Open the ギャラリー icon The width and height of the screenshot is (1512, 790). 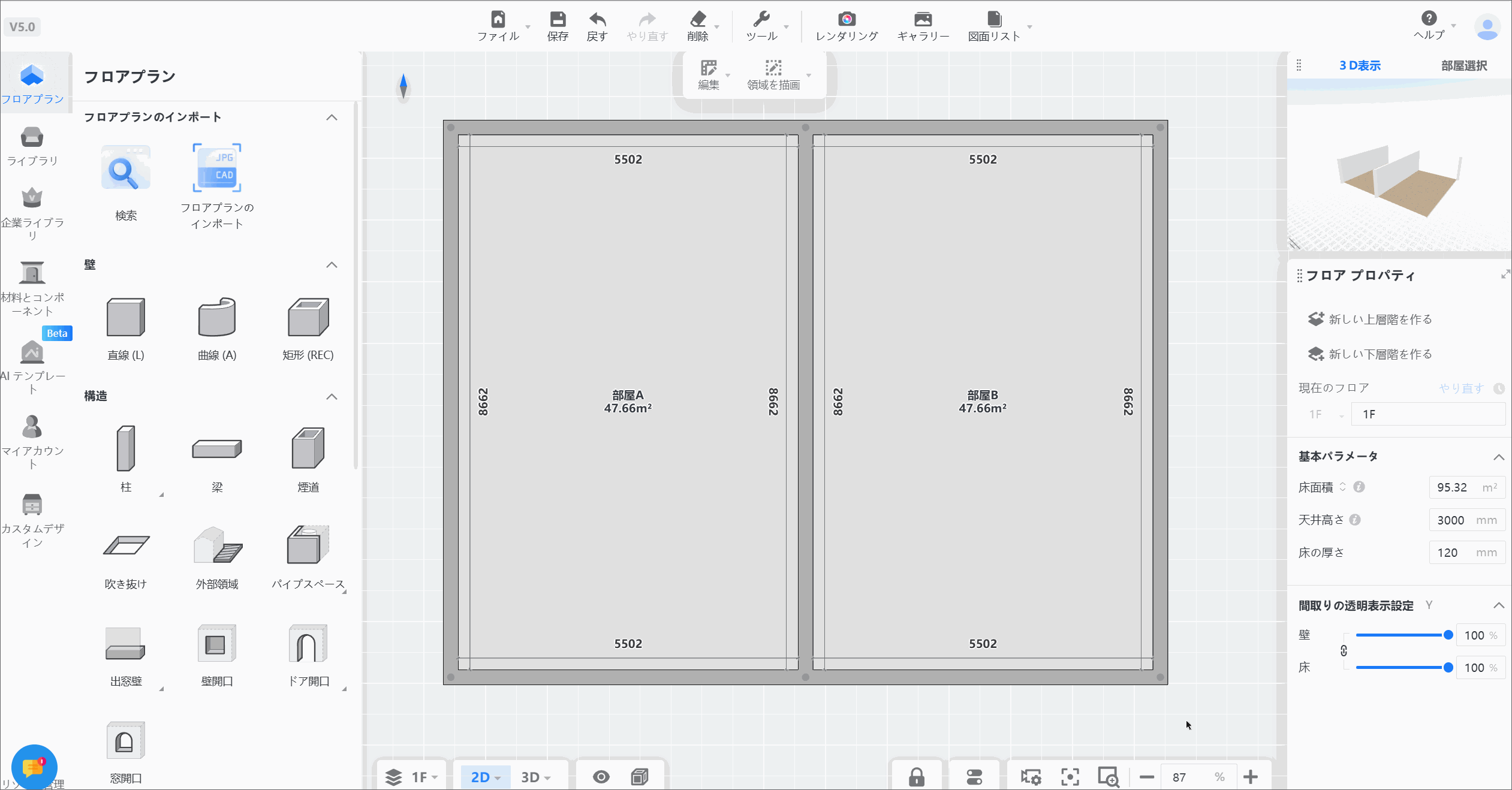point(923,20)
